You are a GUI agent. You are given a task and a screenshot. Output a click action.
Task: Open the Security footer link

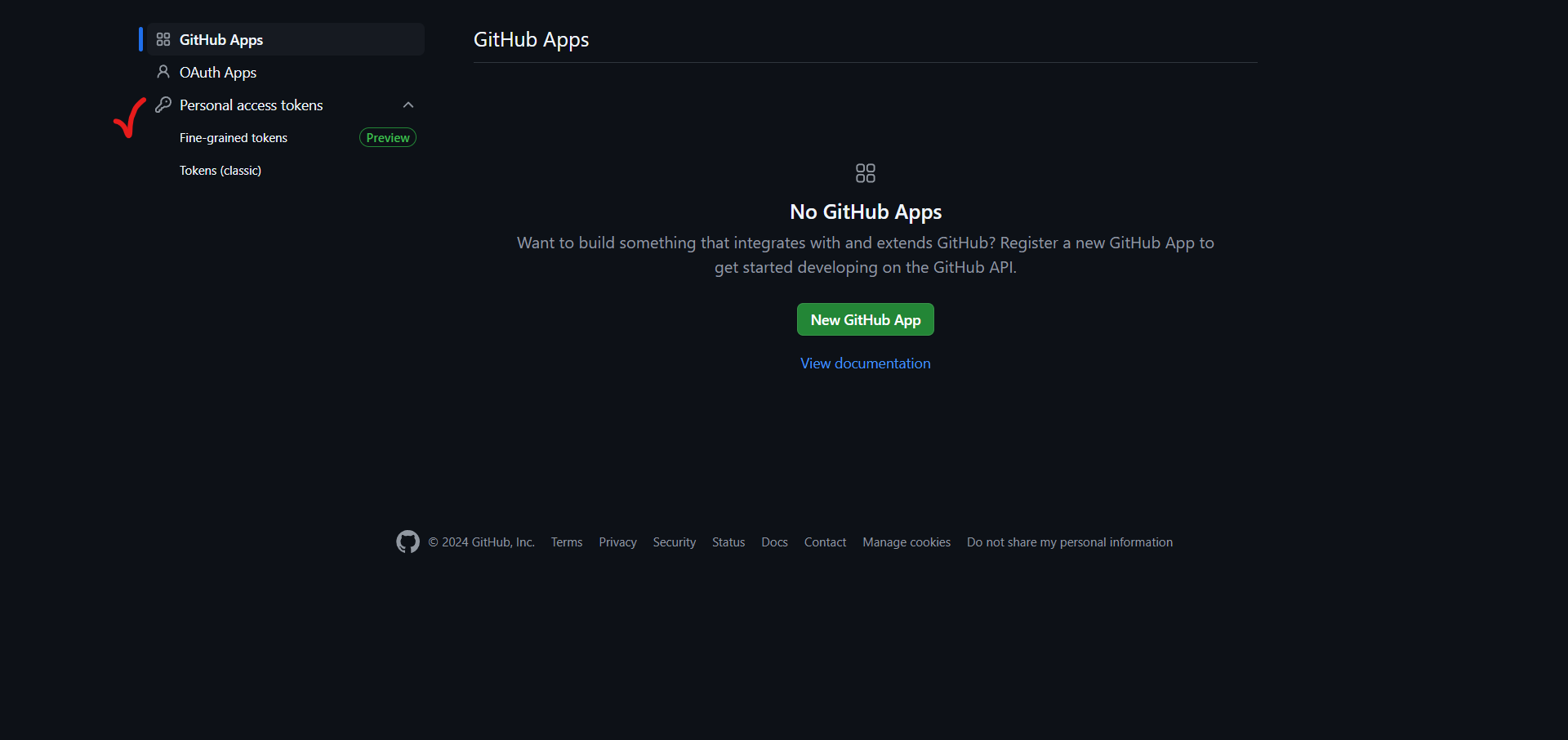675,542
